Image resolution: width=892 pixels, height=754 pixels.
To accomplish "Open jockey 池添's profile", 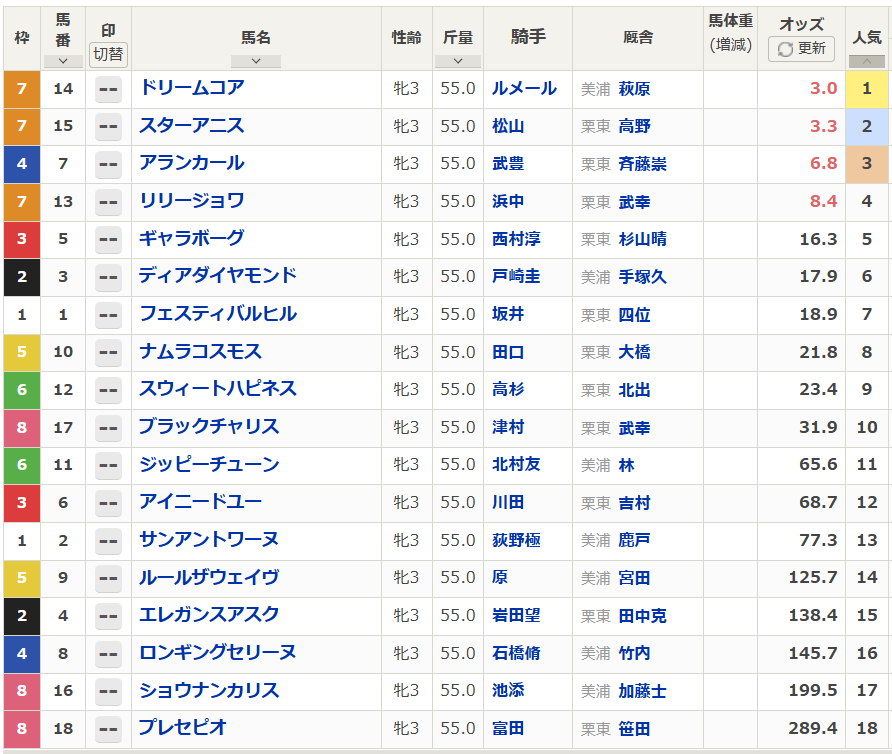I will (508, 690).
